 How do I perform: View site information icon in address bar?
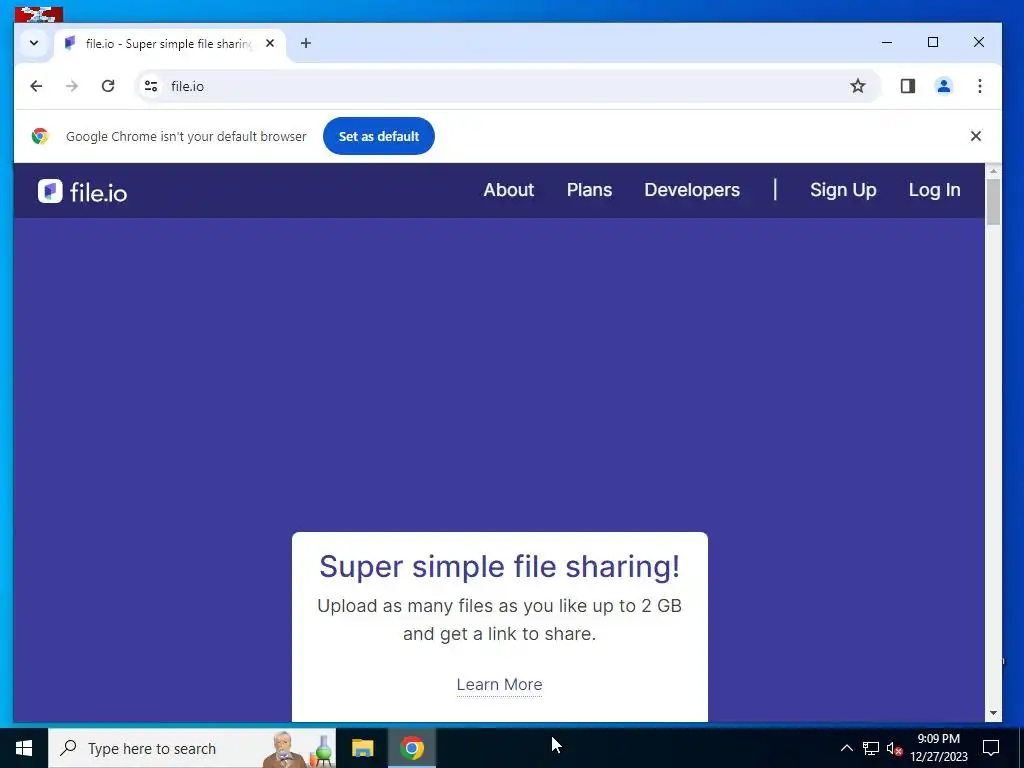click(151, 86)
